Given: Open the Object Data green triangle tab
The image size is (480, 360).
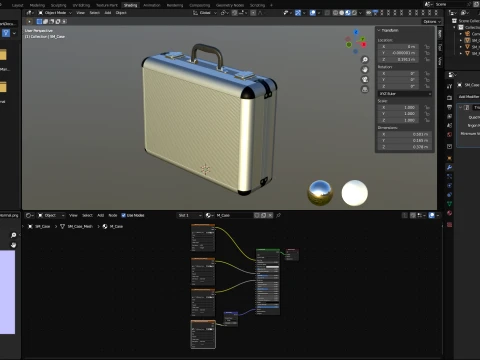Looking at the screenshot, I should [x=449, y=204].
